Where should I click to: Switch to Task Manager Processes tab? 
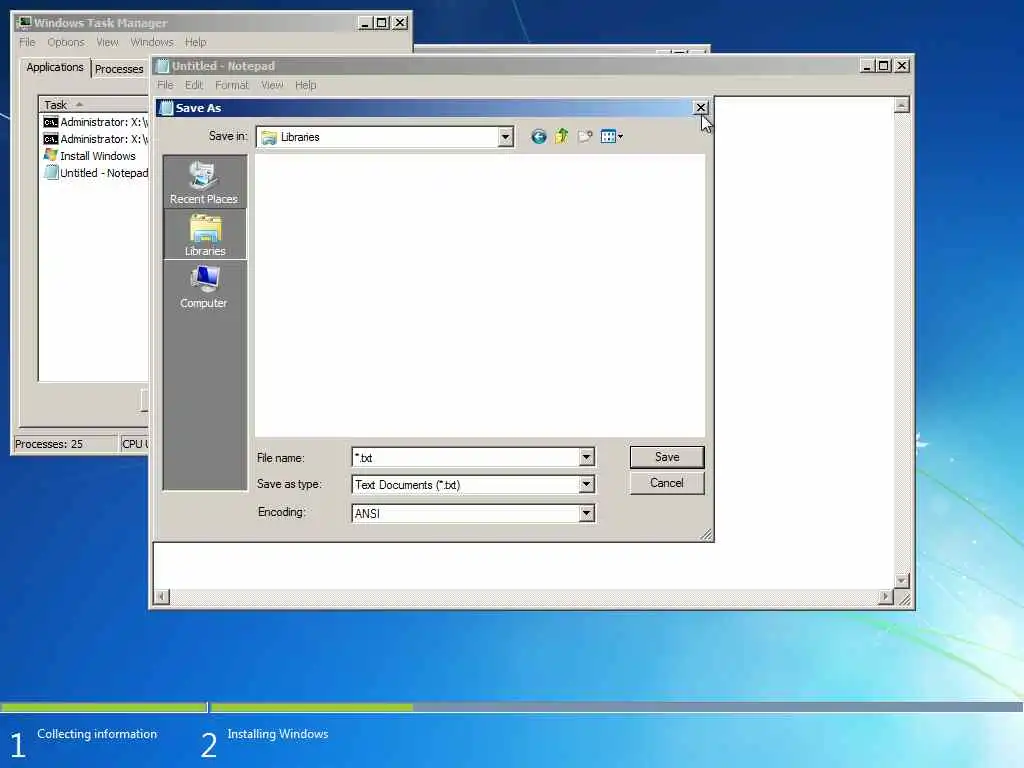pyautogui.click(x=119, y=69)
